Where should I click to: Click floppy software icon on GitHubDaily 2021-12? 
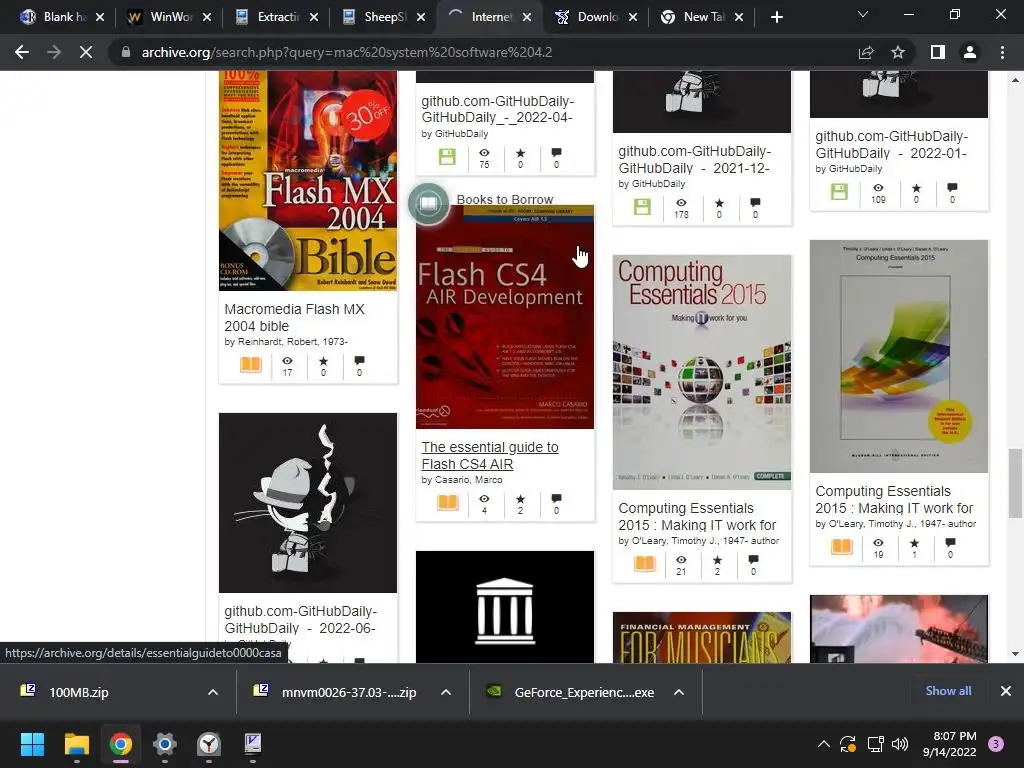coord(643,207)
